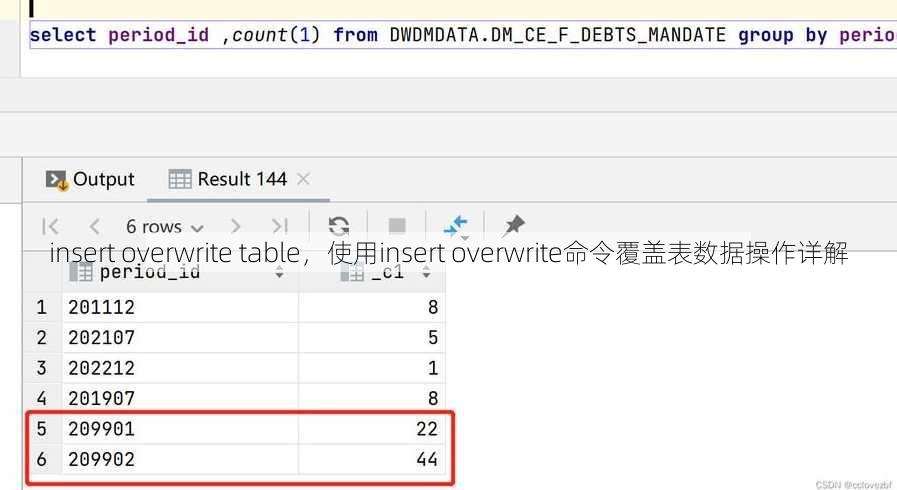Click the stop execution icon
The image size is (897, 490).
(x=397, y=226)
